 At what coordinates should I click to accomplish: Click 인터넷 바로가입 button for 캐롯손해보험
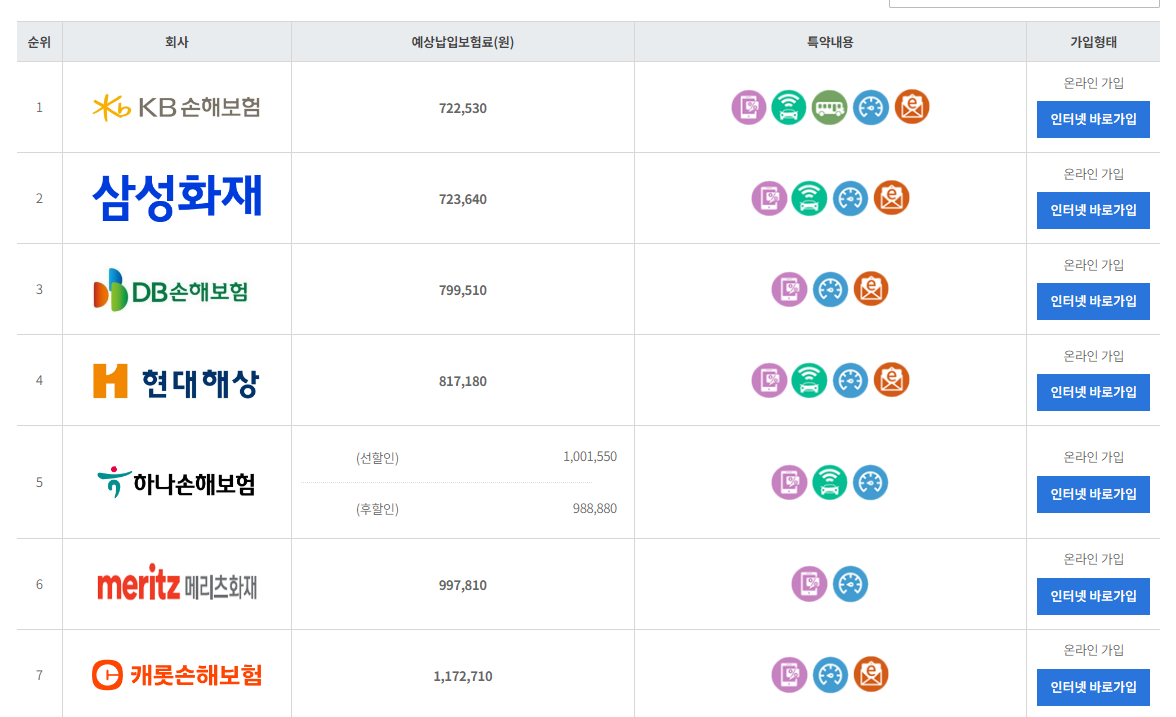tap(1093, 687)
